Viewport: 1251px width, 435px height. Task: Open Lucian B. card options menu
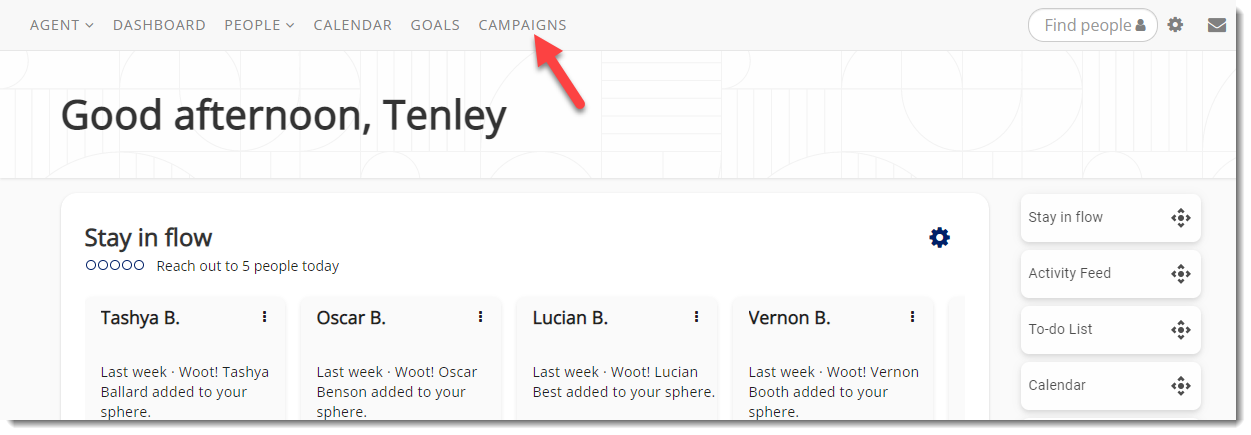coord(696,317)
